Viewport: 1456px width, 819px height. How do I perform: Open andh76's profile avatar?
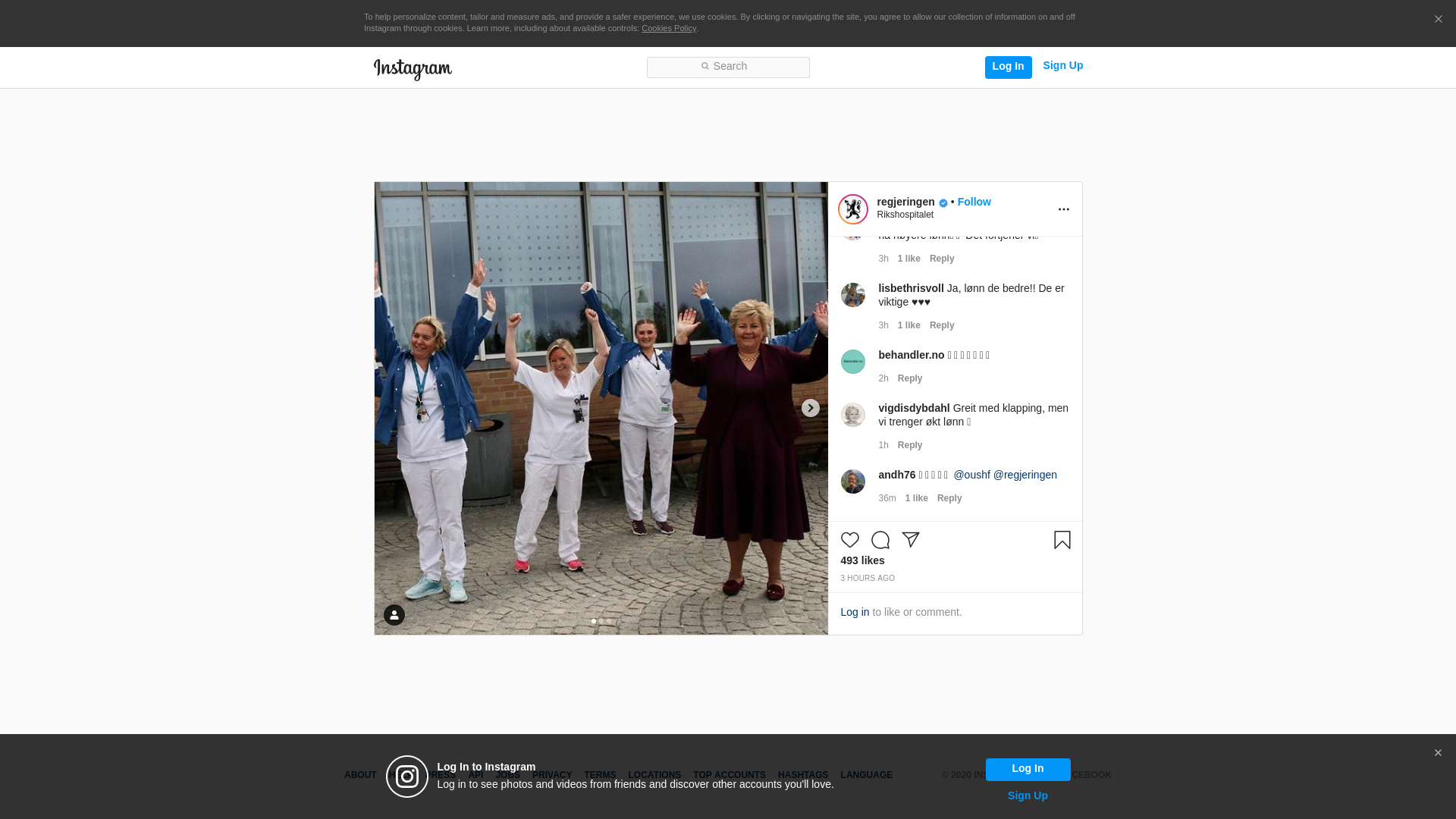coord(853,482)
